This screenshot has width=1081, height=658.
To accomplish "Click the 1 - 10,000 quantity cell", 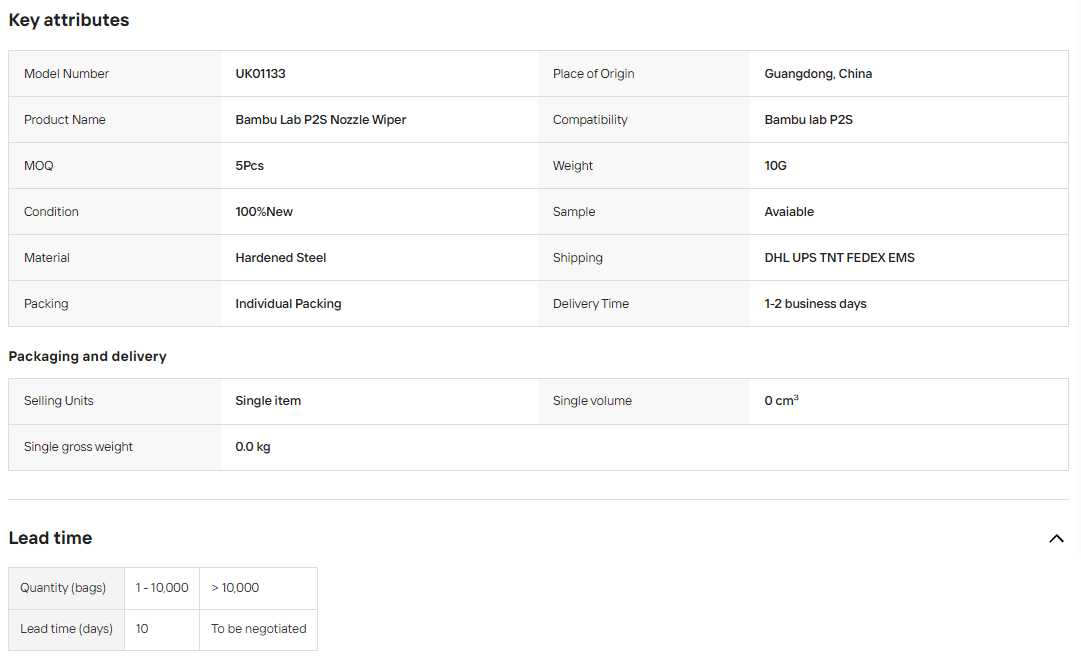I will click(162, 588).
